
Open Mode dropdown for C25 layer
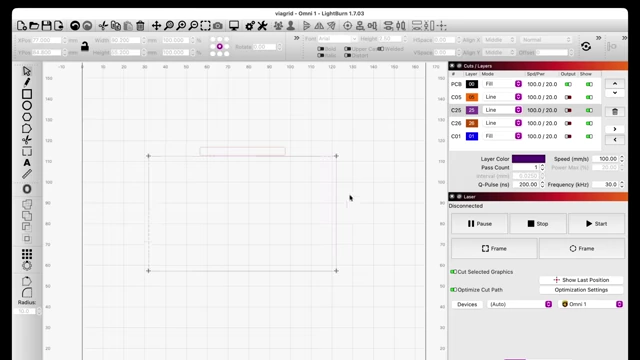pos(502,110)
